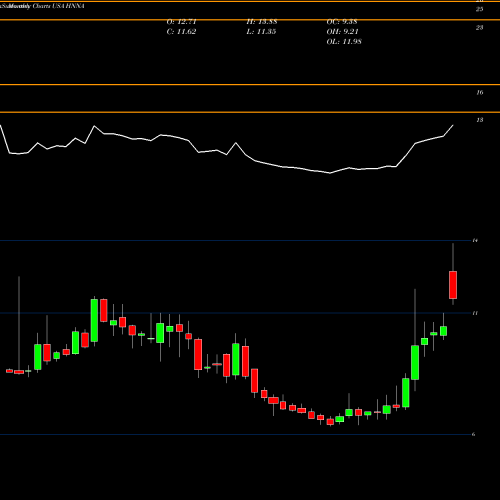Select the 'OH: 9.21' value
The height and width of the screenshot is (500, 500).
[x=342, y=32]
